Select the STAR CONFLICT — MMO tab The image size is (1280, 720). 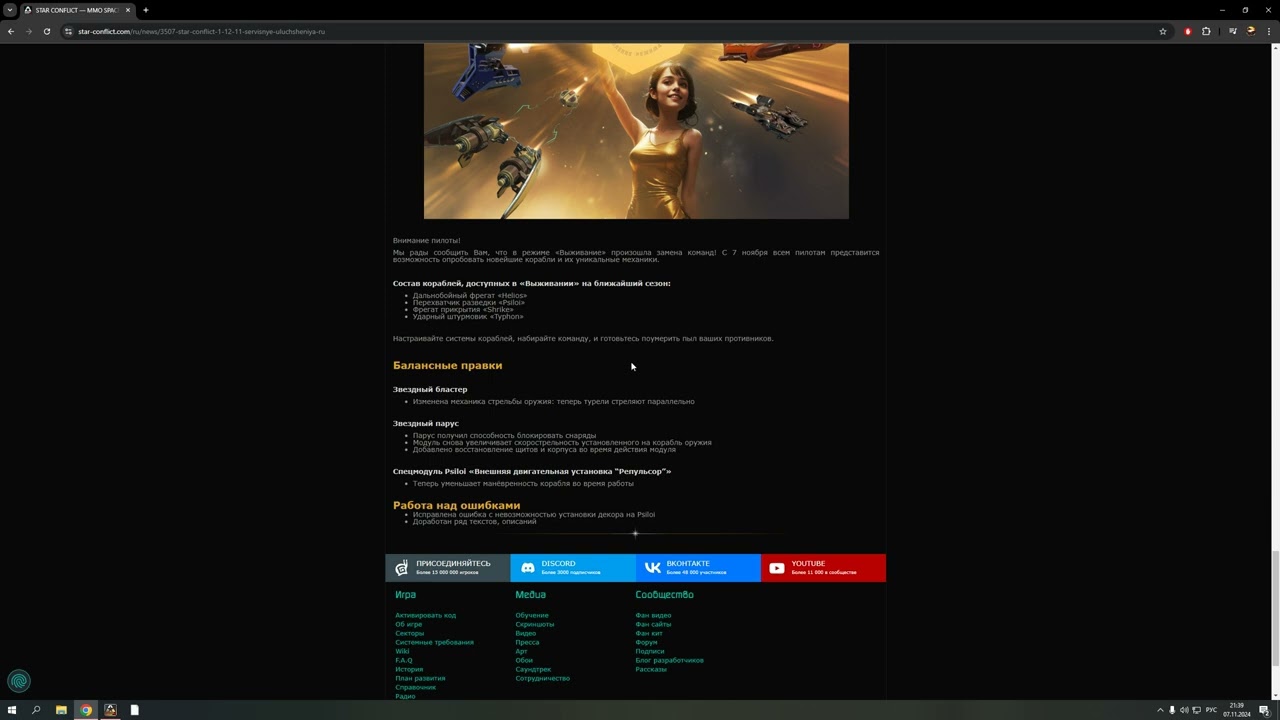(x=77, y=10)
